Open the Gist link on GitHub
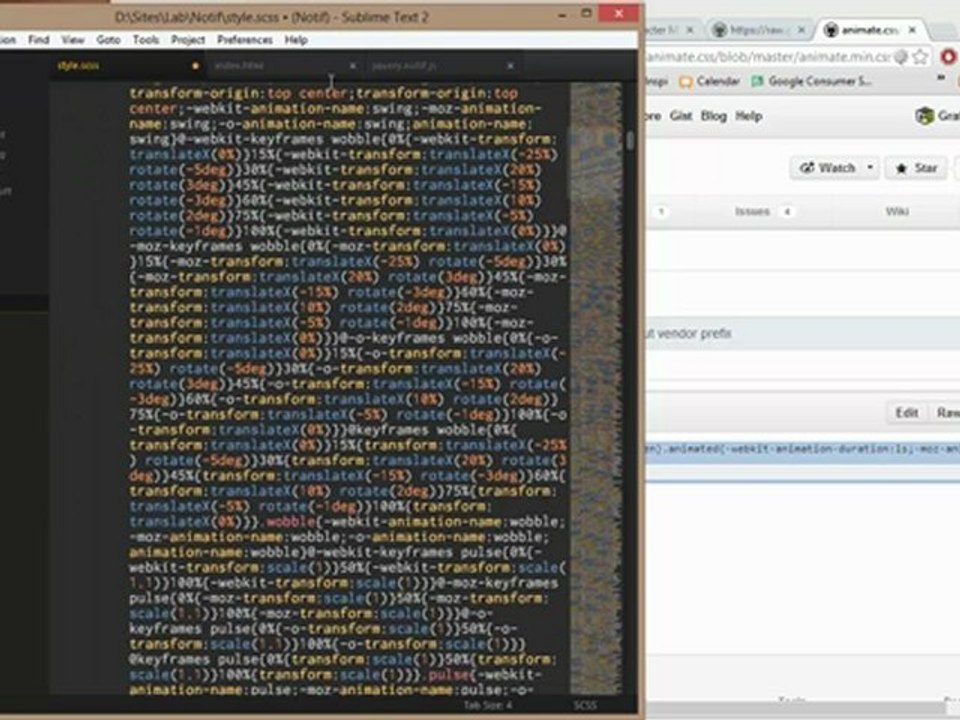Screen dimensions: 960x720 pos(681,116)
